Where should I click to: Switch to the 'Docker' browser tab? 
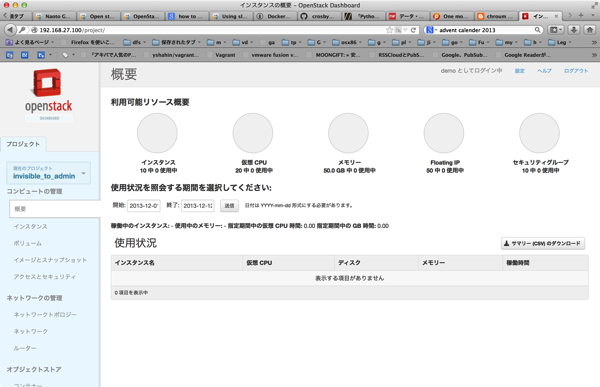tap(274, 16)
